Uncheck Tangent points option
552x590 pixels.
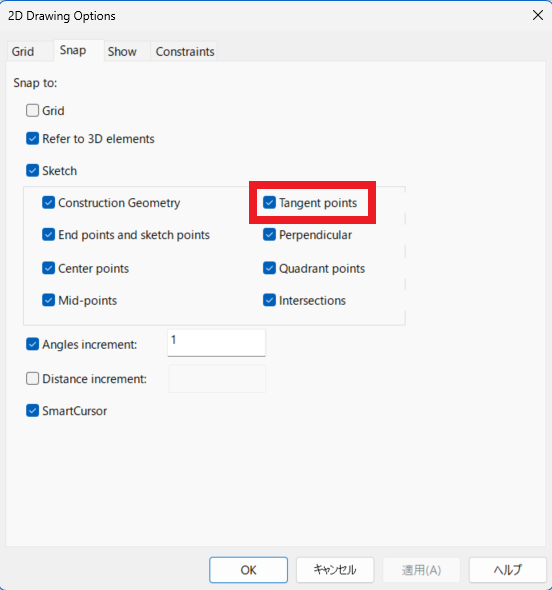269,202
